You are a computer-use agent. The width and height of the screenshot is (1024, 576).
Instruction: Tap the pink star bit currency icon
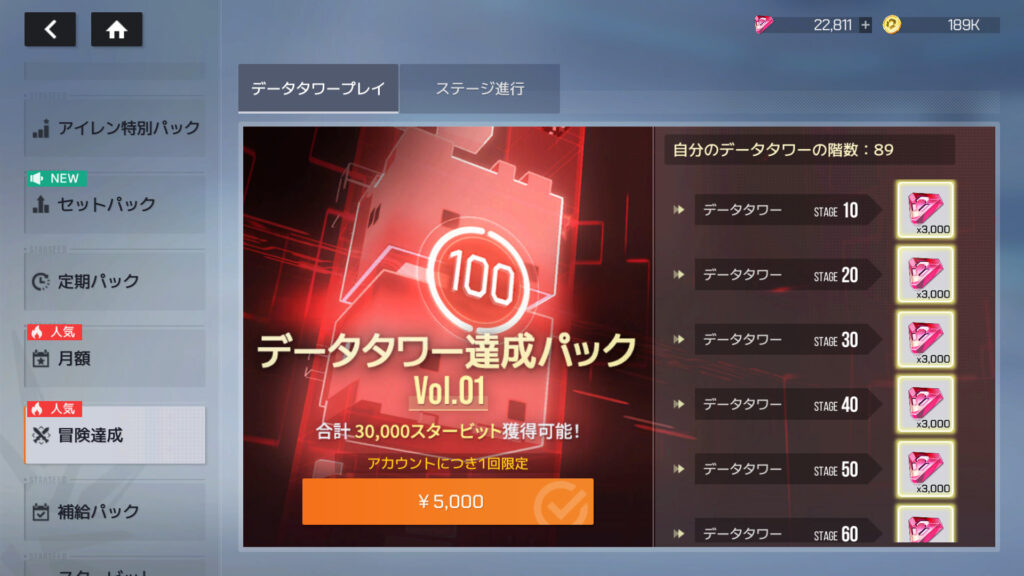pyautogui.click(x=763, y=25)
